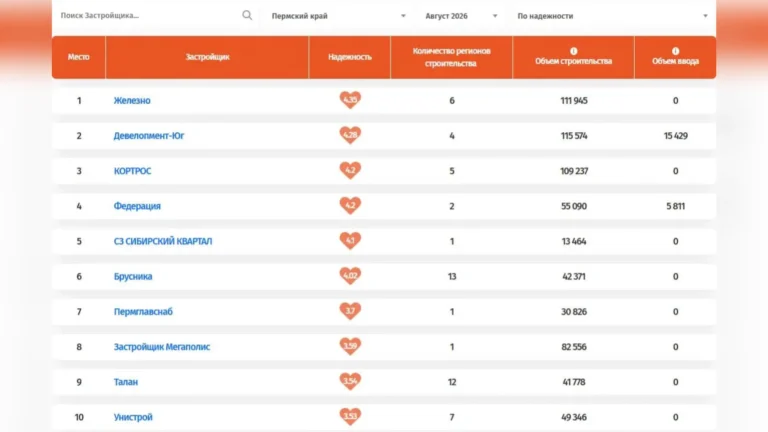The width and height of the screenshot is (768, 432).
Task: Open the СЗ СИБИРСКИЙ КВАРТАЛ link
Action: click(x=163, y=241)
